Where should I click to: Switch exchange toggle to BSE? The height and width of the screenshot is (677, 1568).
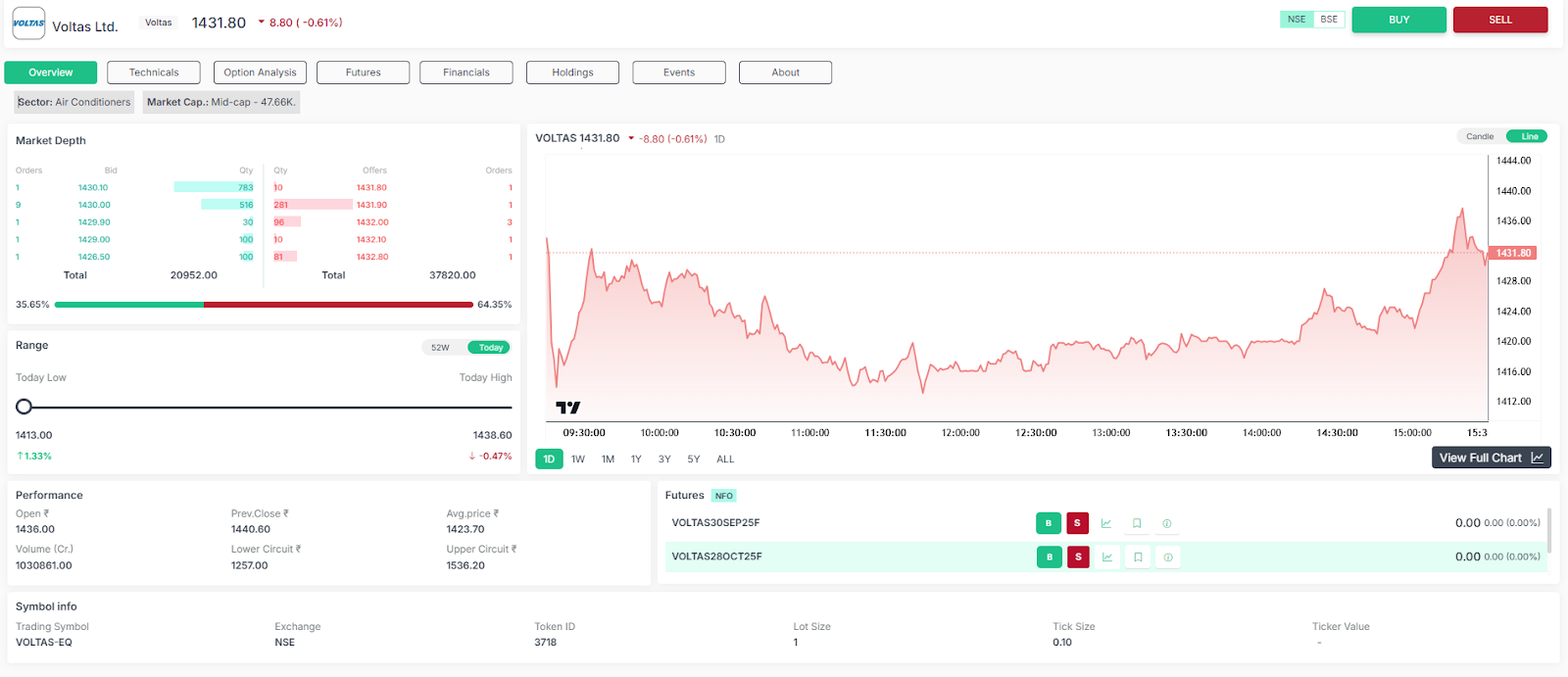pyautogui.click(x=1329, y=20)
